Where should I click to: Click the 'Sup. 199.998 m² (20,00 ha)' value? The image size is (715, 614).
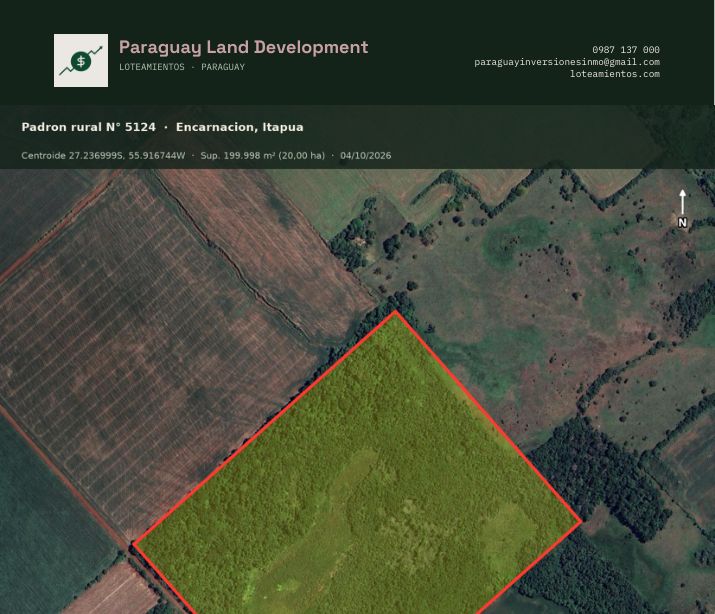(263, 155)
